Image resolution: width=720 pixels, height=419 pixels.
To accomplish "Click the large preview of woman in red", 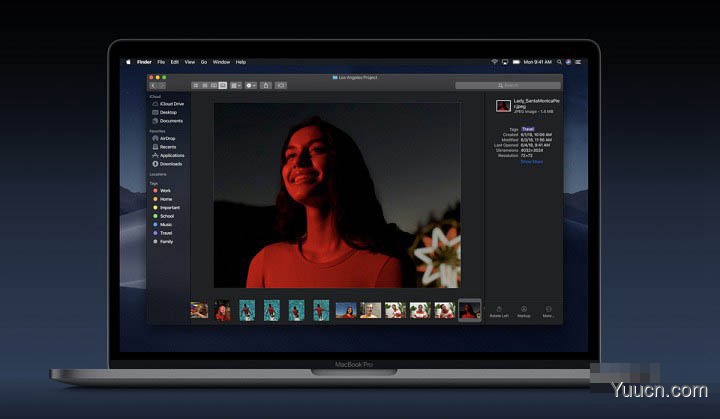I will click(x=338, y=195).
